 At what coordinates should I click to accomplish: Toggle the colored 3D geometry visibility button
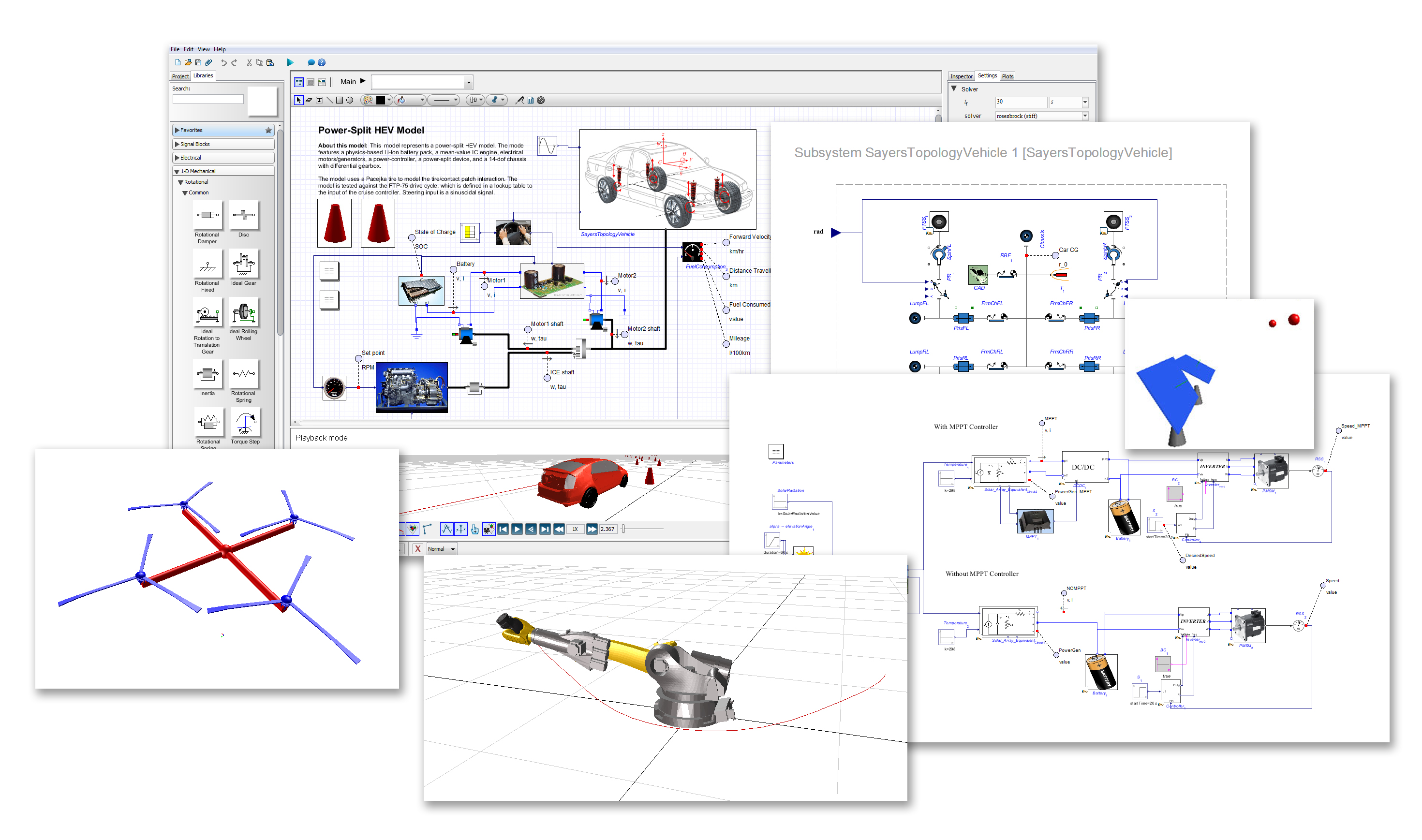pyautogui.click(x=413, y=529)
